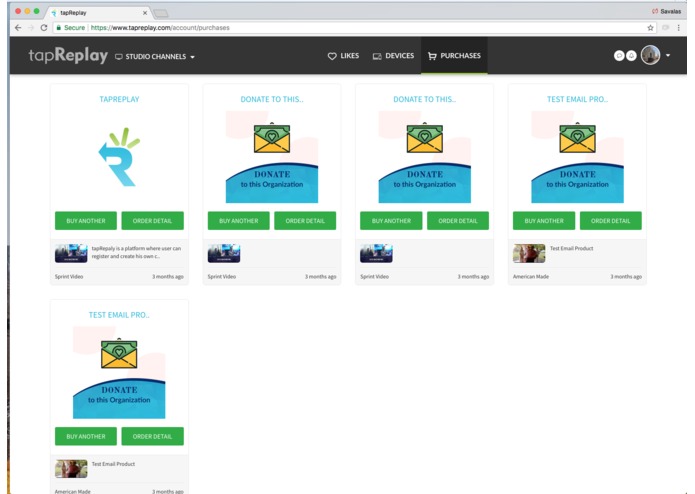This screenshot has height=494, width=695.
Task: Open video thumbnail on bottom-row Test Email card
Action: click(71, 469)
